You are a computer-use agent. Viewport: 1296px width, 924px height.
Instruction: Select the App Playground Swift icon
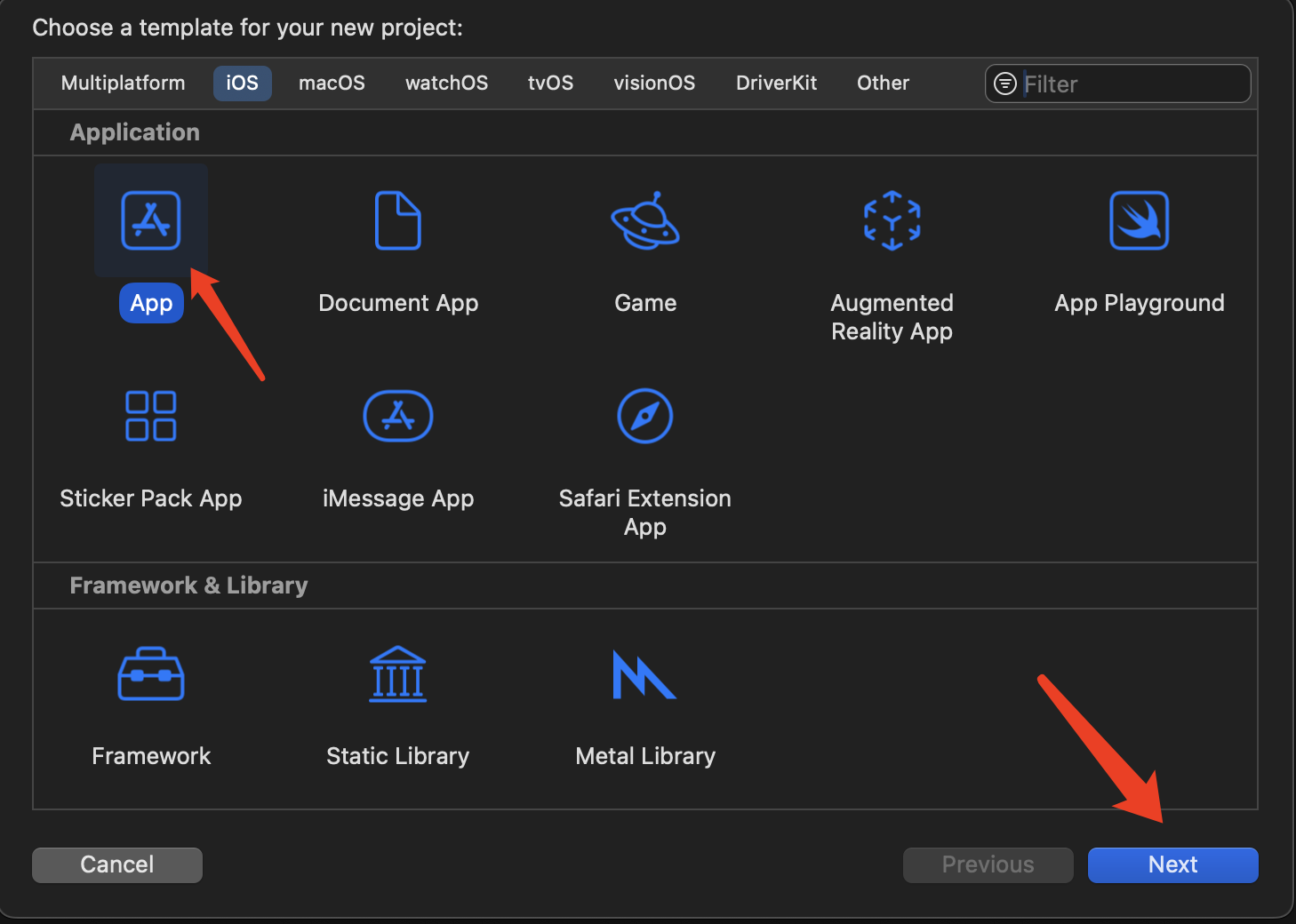(x=1140, y=220)
